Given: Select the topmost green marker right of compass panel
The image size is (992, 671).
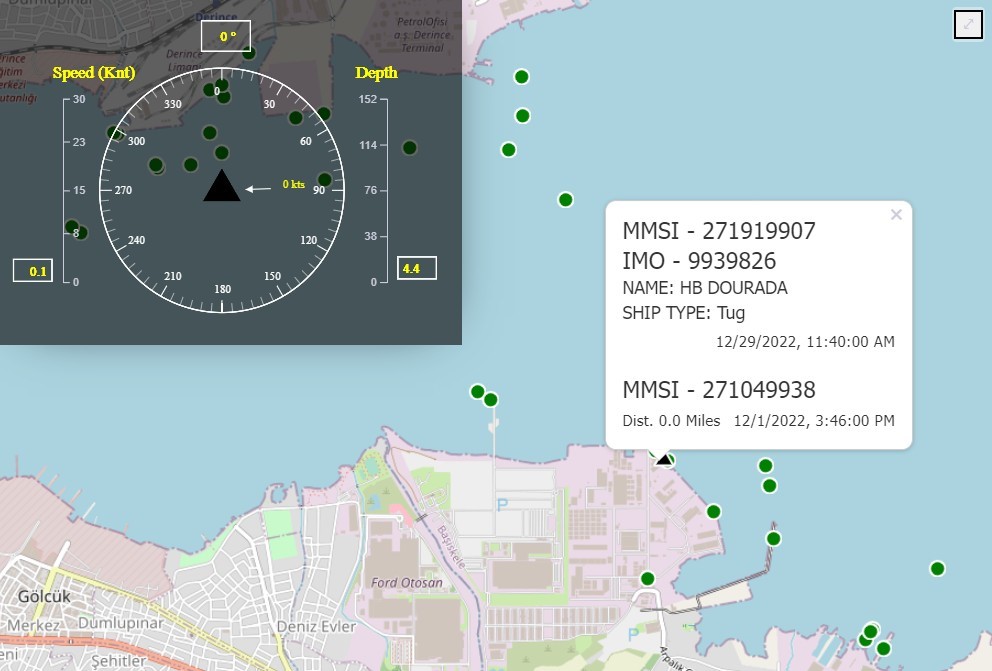Looking at the screenshot, I should 521,77.
